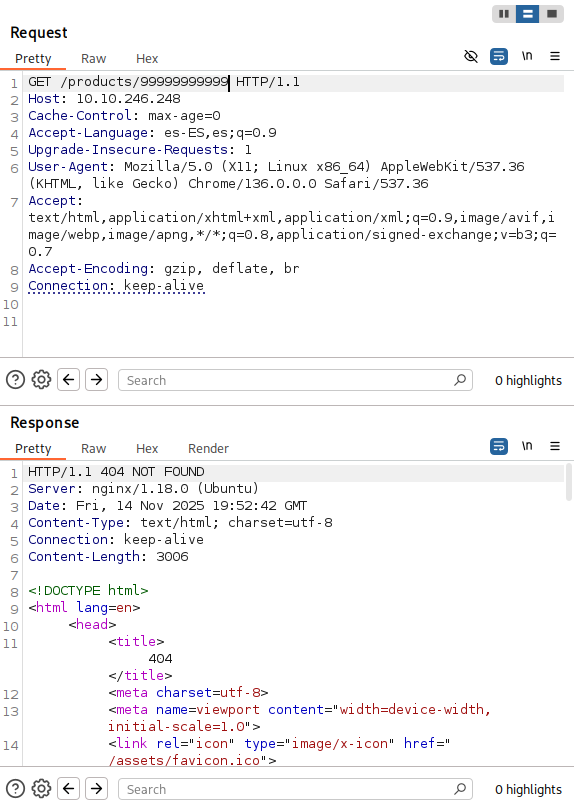Click the /assets/favicon.ico href text
The height and width of the screenshot is (811, 576).
pyautogui.click(x=184, y=761)
